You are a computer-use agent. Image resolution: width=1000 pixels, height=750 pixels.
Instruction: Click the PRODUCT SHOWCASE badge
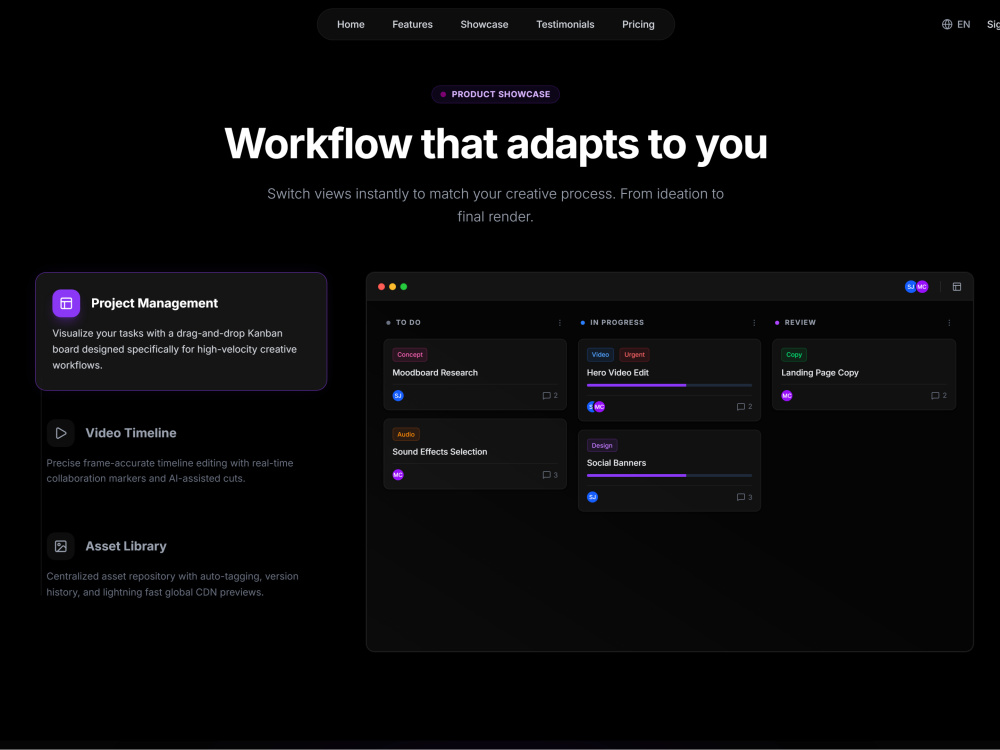click(496, 94)
